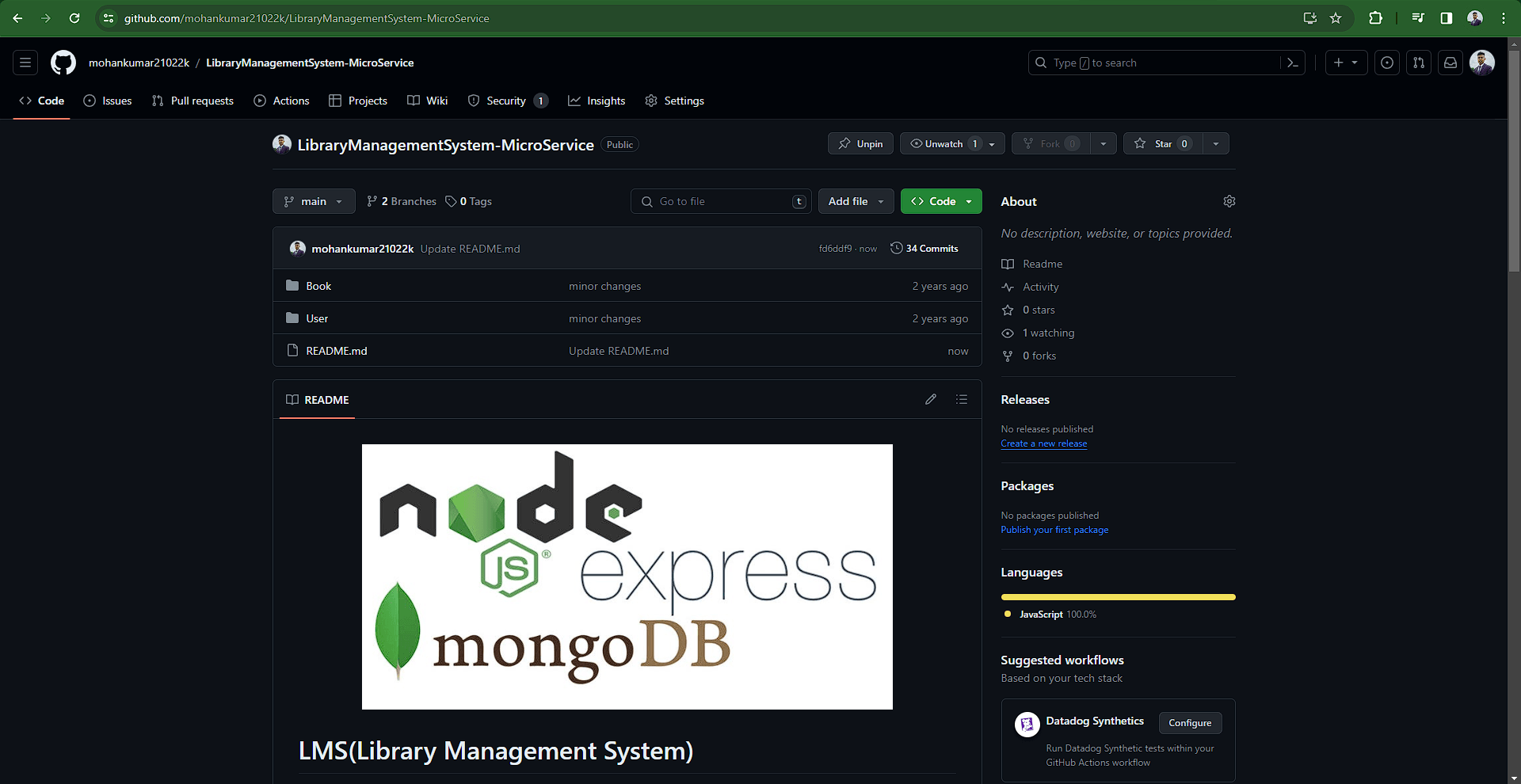The width and height of the screenshot is (1521, 784).
Task: Open the 2 Branches link
Action: point(402,201)
